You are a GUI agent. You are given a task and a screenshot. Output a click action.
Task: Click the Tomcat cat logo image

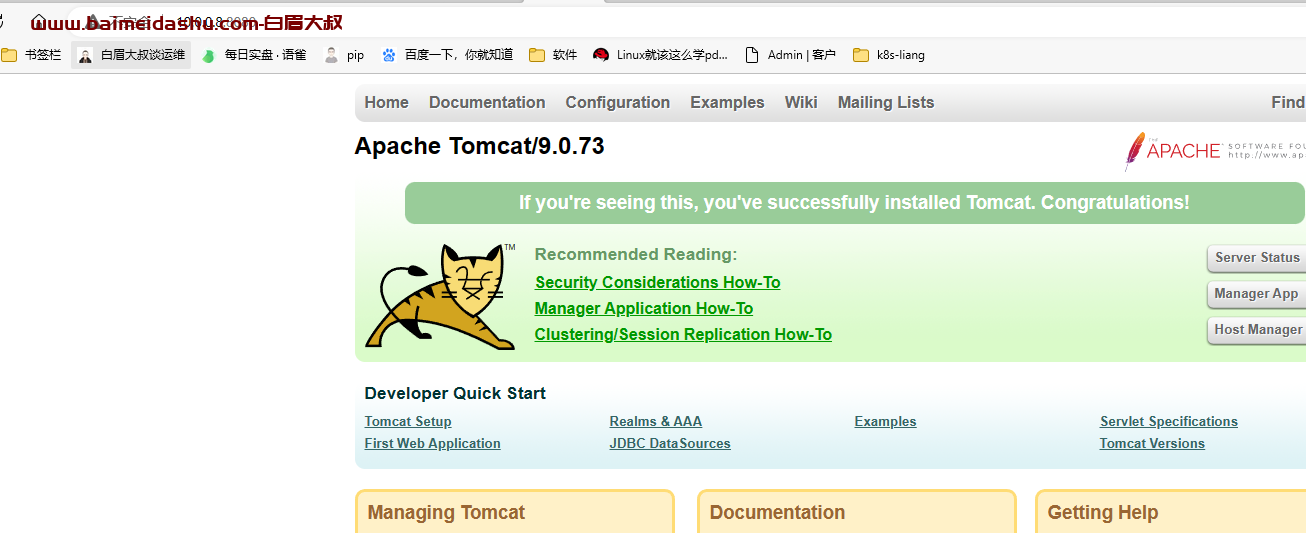point(440,296)
